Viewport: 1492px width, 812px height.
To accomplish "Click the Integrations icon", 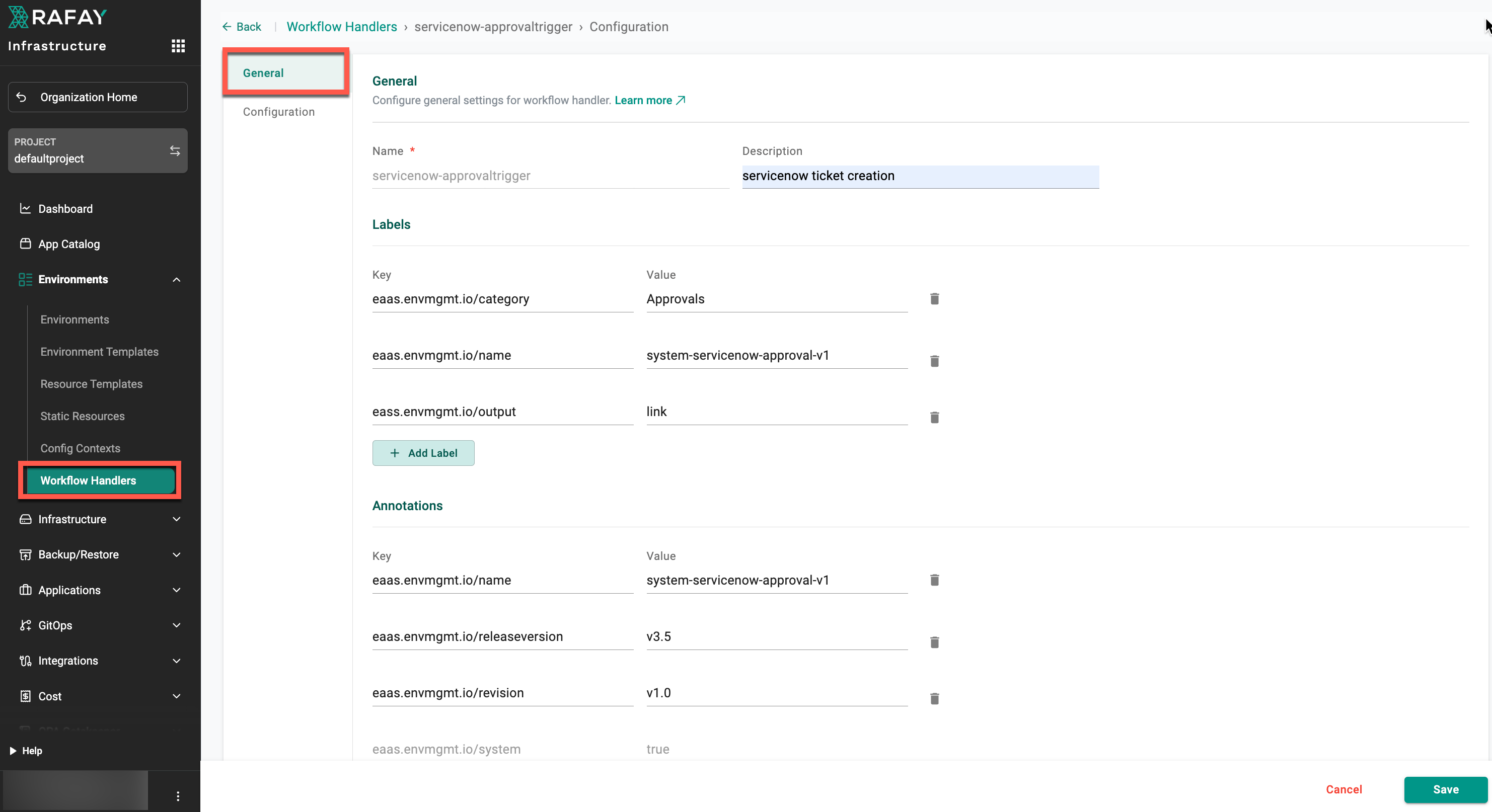I will click(x=26, y=661).
